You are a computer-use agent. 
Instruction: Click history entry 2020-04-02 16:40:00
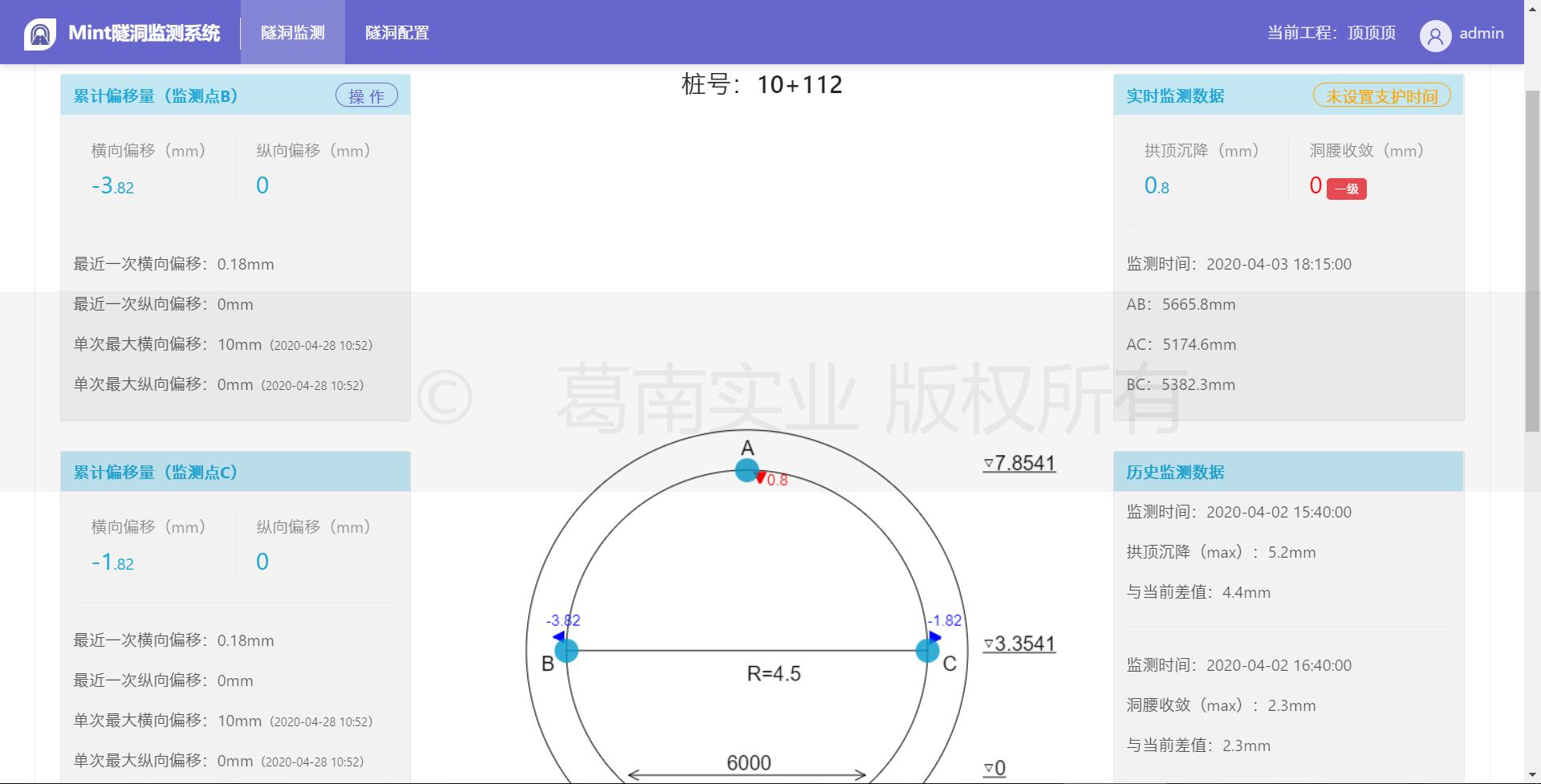click(1239, 665)
